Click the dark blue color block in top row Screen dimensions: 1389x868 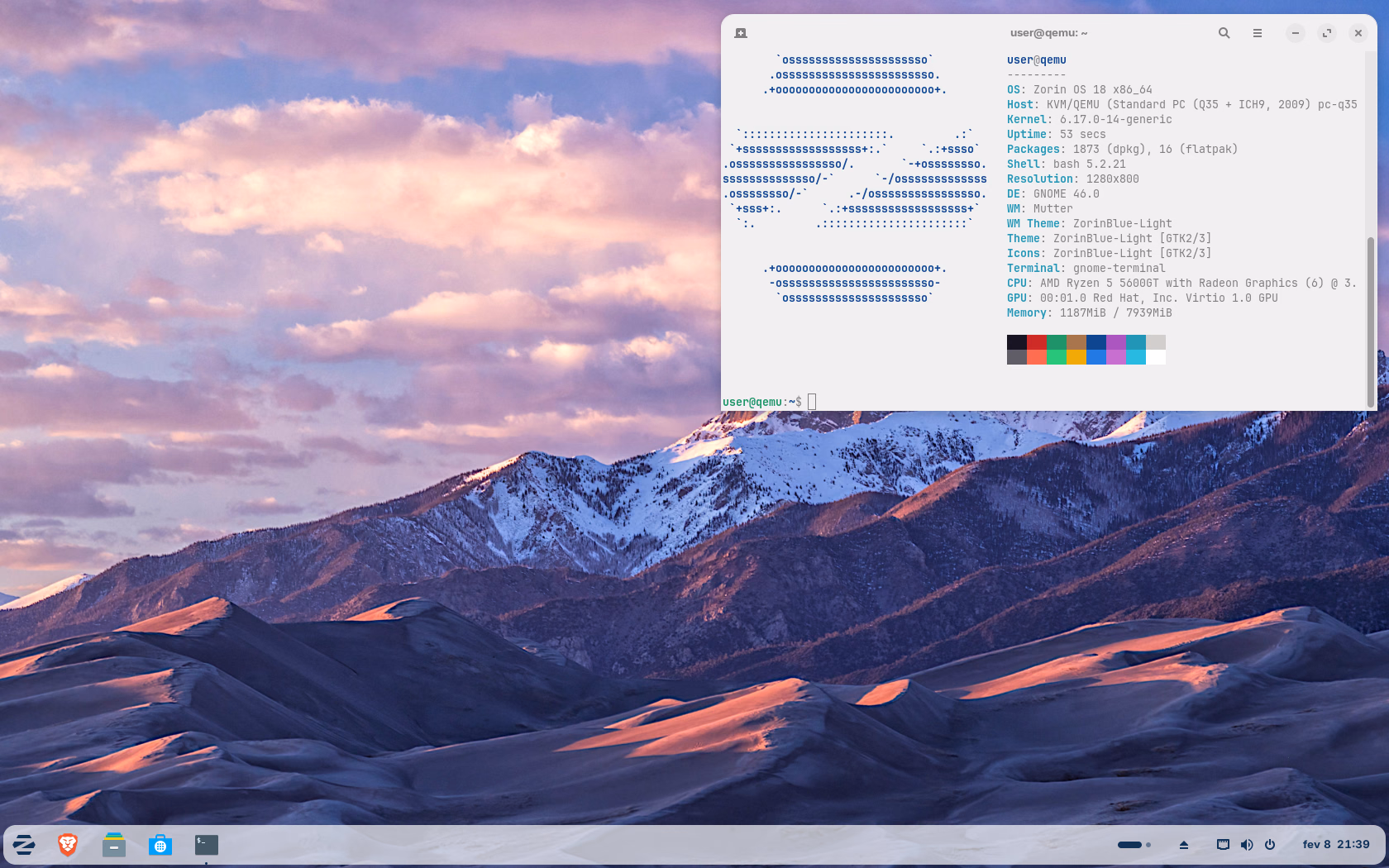(x=1096, y=342)
